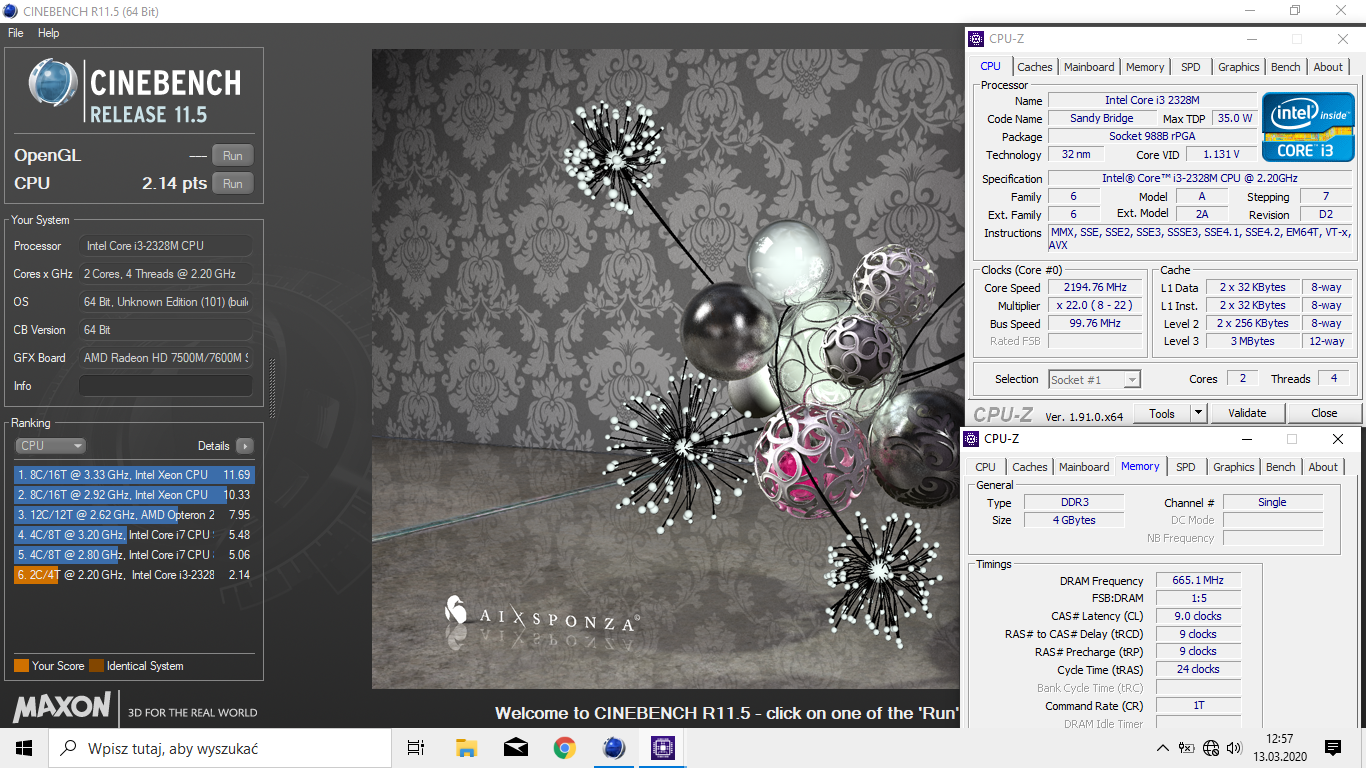This screenshot has width=1366, height=768.
Task: Click the Cinebench Release 11.5 logo
Action: click(135, 91)
